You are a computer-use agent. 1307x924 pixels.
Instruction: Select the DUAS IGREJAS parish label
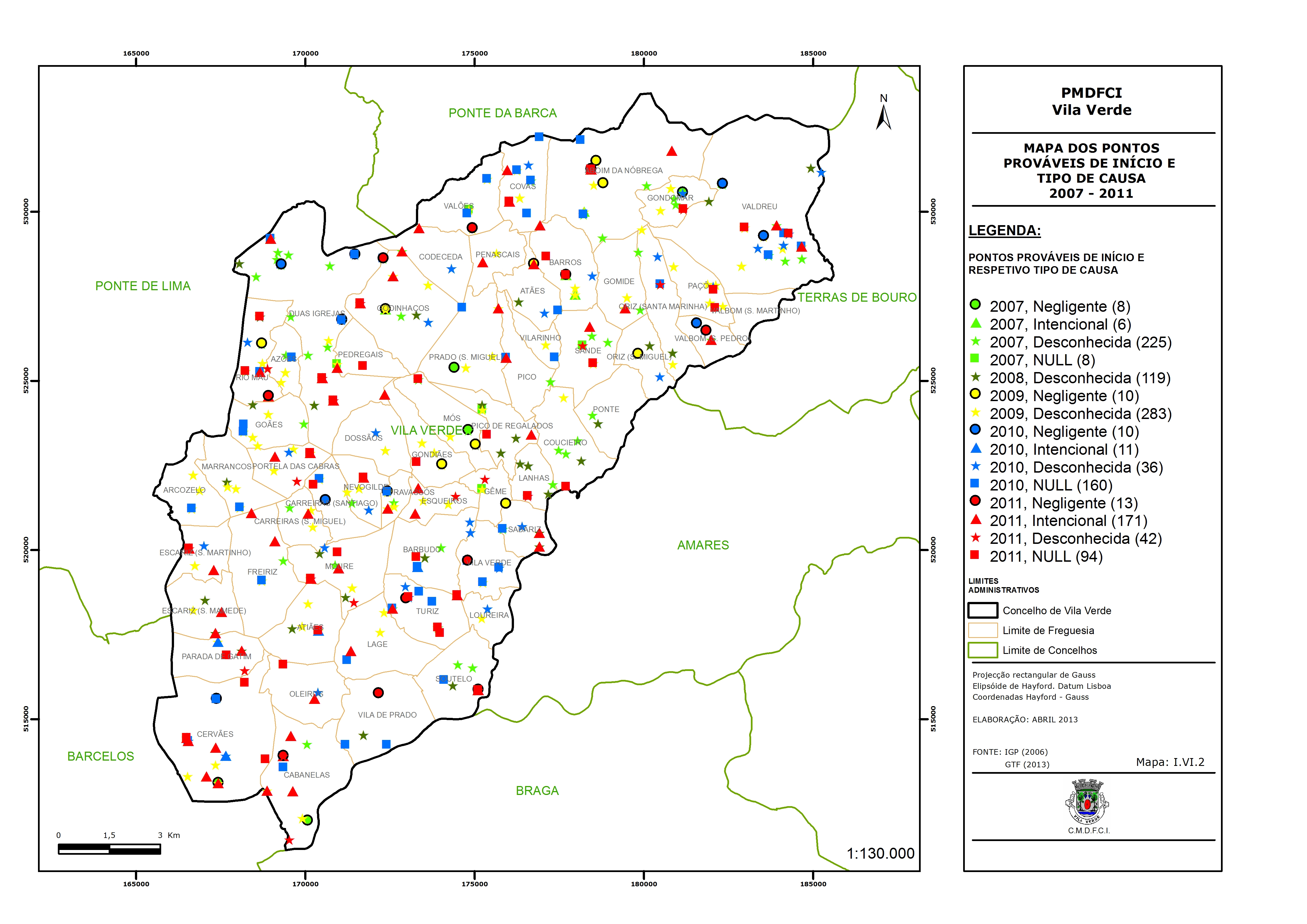316,314
